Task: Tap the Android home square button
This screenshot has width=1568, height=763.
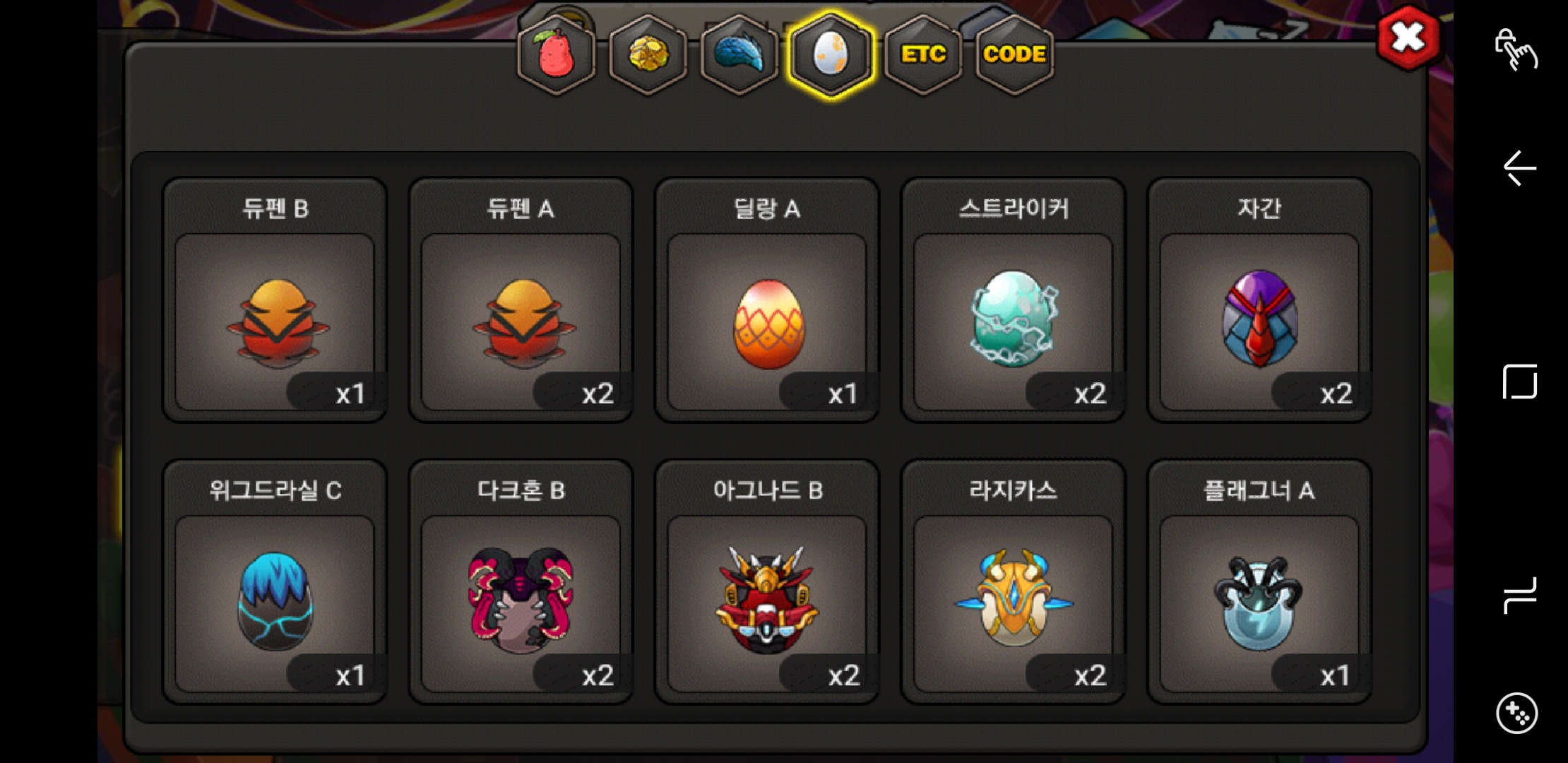Action: pos(1520,381)
